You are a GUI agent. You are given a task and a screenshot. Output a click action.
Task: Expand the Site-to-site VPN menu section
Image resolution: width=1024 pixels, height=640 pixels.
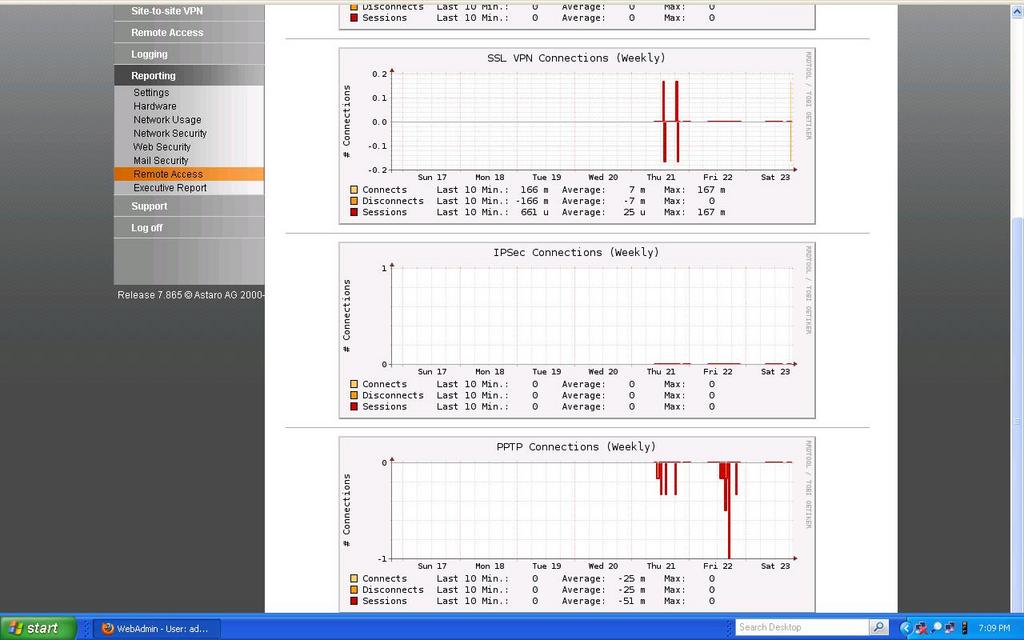tap(166, 11)
